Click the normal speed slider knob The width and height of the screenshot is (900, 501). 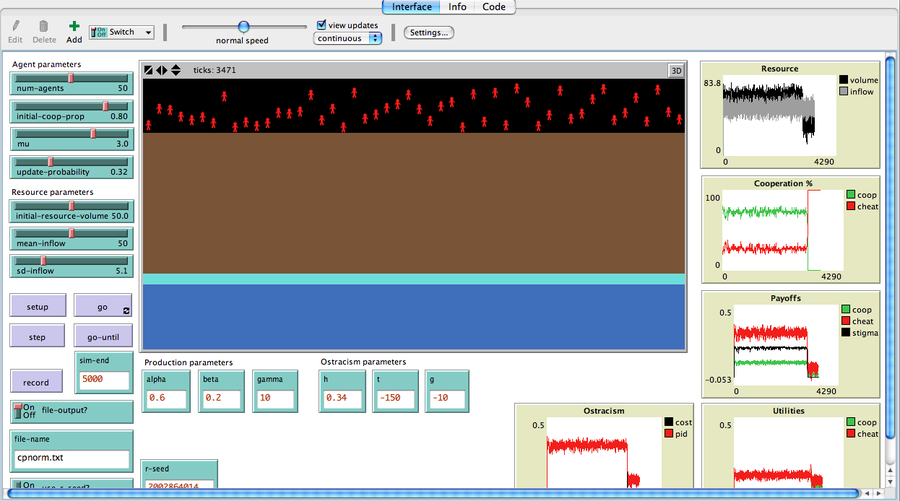(x=244, y=26)
